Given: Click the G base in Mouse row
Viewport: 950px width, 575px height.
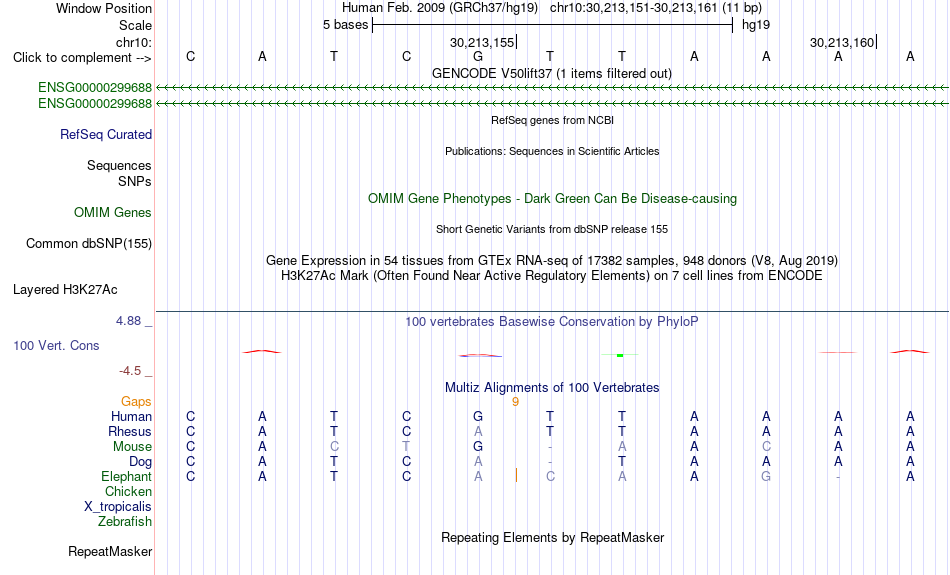Looking at the screenshot, I should point(478,447).
